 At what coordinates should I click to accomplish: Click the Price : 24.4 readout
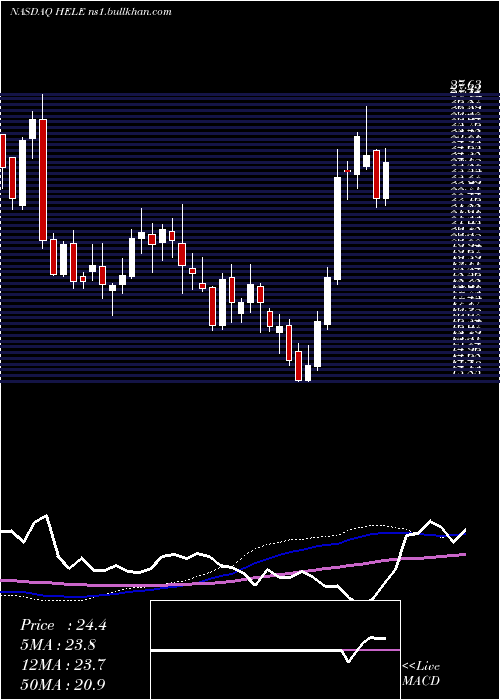point(63,625)
